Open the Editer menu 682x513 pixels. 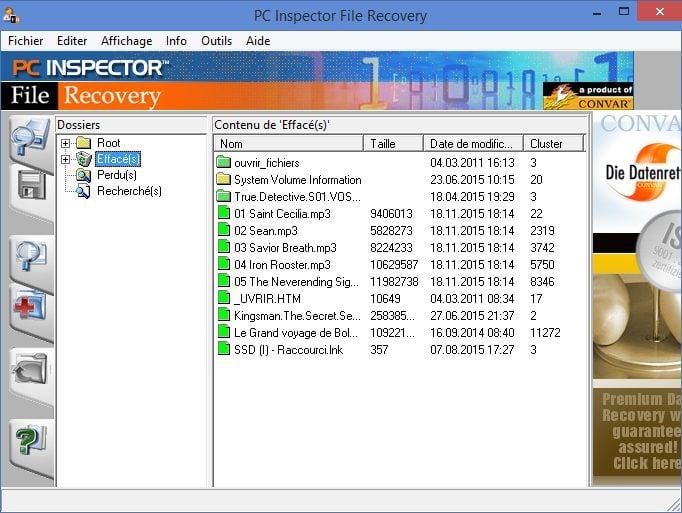[x=72, y=41]
